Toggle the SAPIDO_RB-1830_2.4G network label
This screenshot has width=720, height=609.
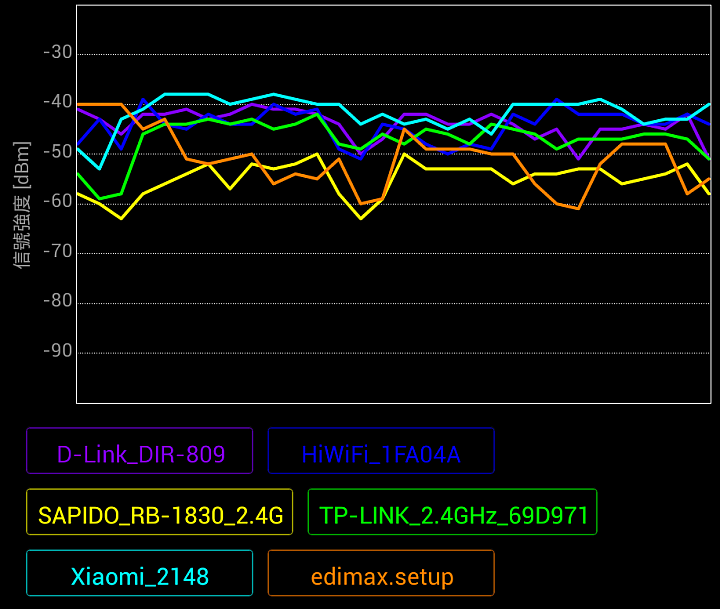click(x=159, y=512)
